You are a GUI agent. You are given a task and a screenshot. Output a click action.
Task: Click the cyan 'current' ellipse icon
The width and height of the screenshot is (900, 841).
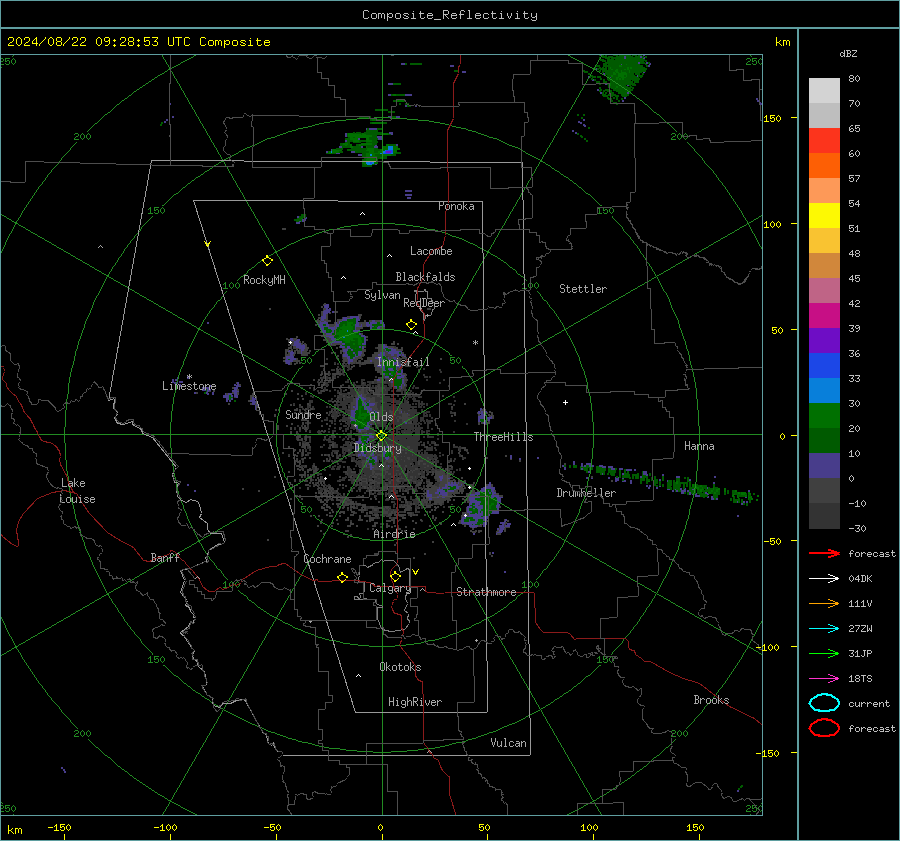824,703
